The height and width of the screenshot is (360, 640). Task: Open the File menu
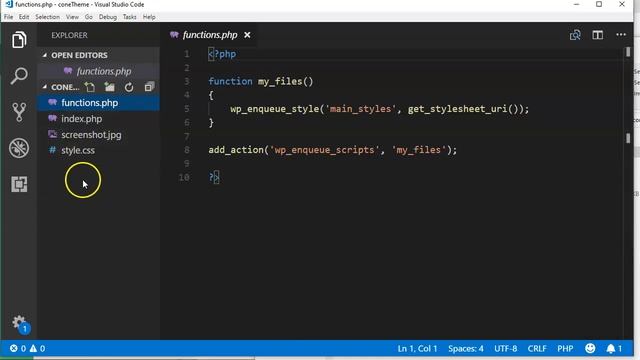(x=9, y=17)
